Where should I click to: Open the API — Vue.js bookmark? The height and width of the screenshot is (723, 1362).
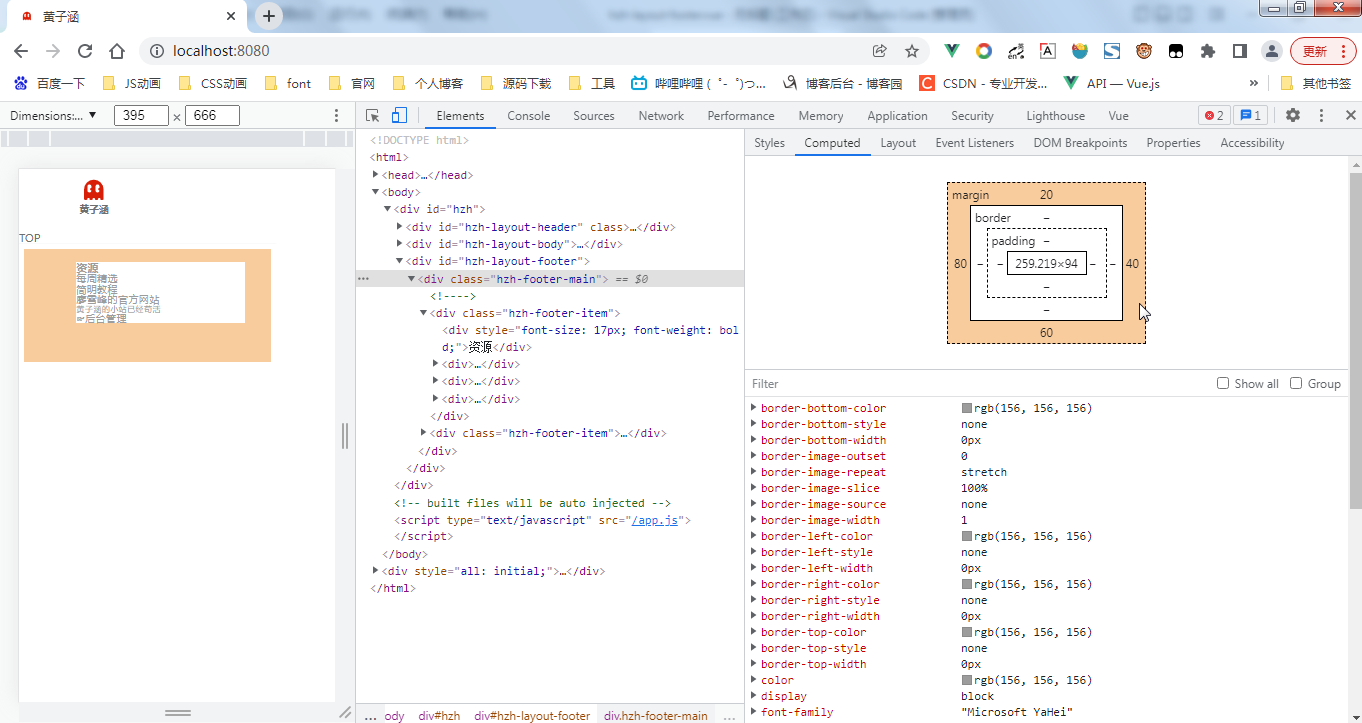click(x=1112, y=83)
